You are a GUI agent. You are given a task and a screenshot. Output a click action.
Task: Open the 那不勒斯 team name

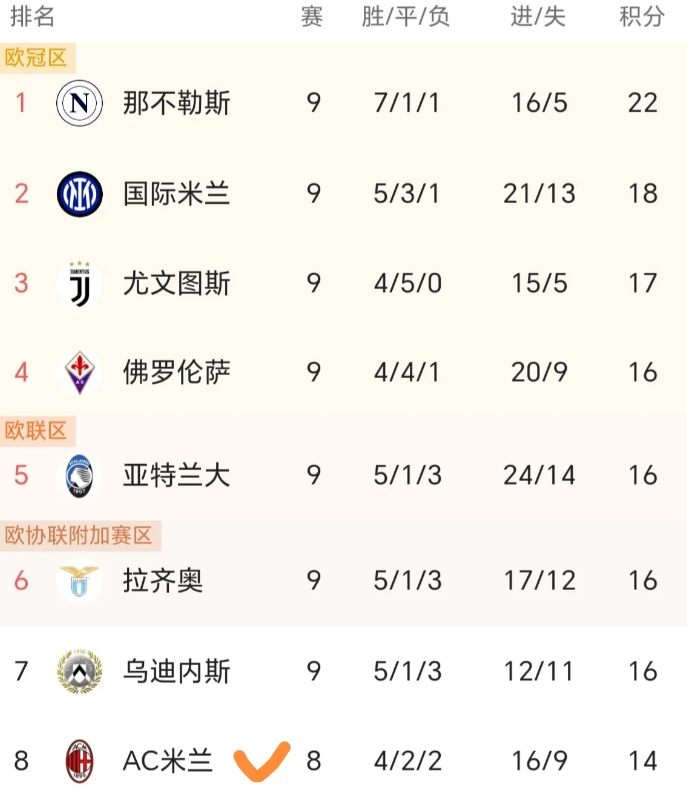(177, 102)
